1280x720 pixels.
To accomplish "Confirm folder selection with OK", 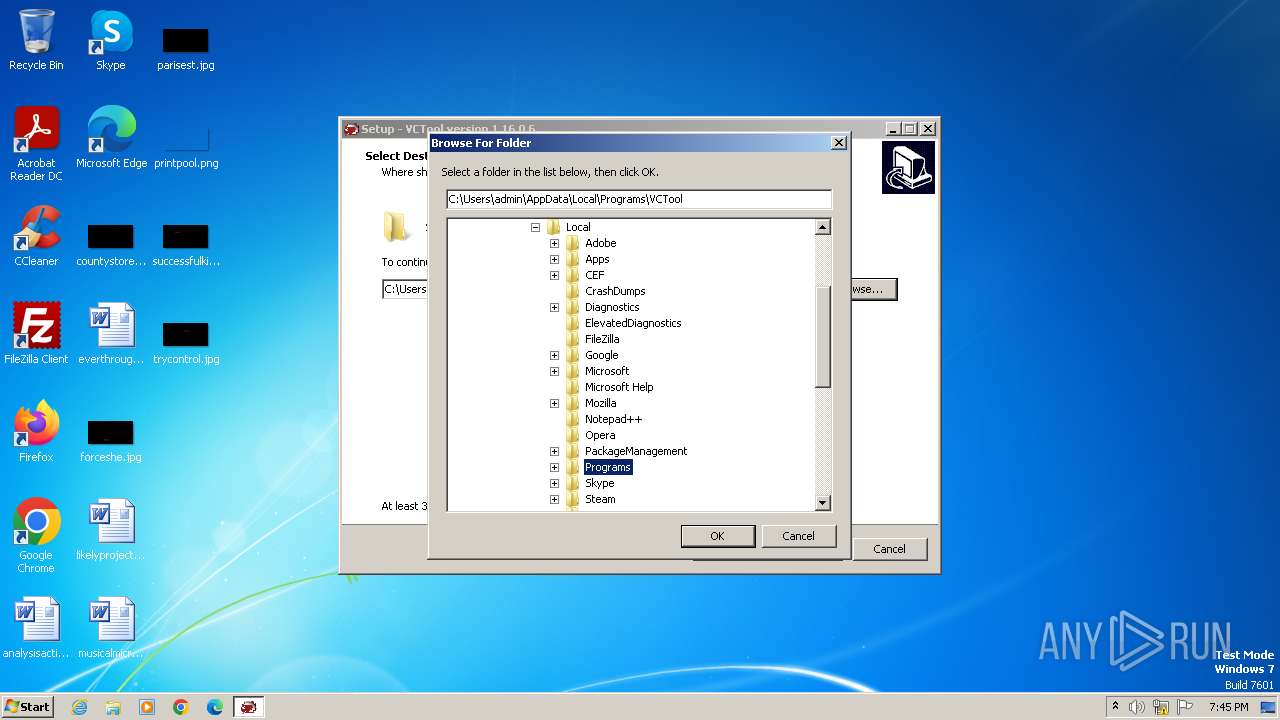I will [717, 536].
